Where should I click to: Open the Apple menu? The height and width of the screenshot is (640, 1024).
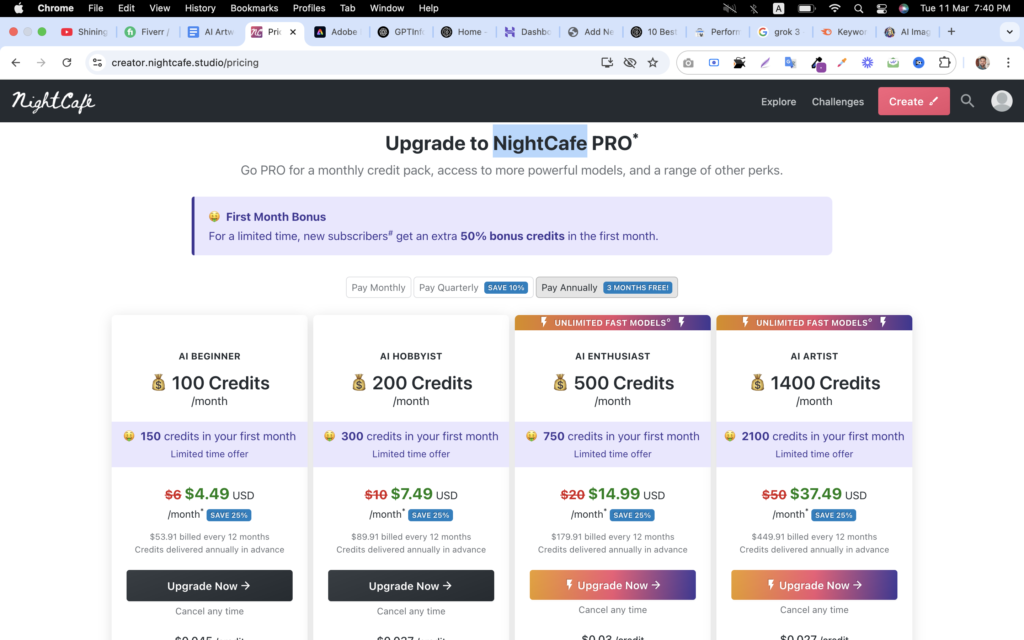18,8
